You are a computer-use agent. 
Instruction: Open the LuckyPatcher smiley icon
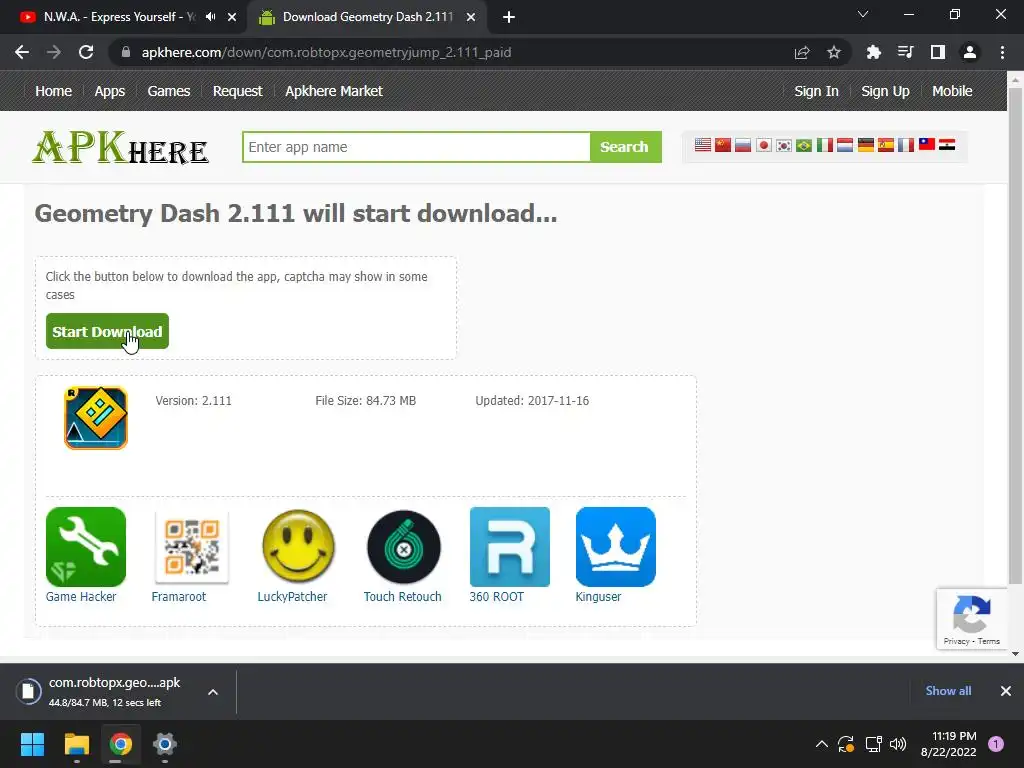(x=298, y=547)
